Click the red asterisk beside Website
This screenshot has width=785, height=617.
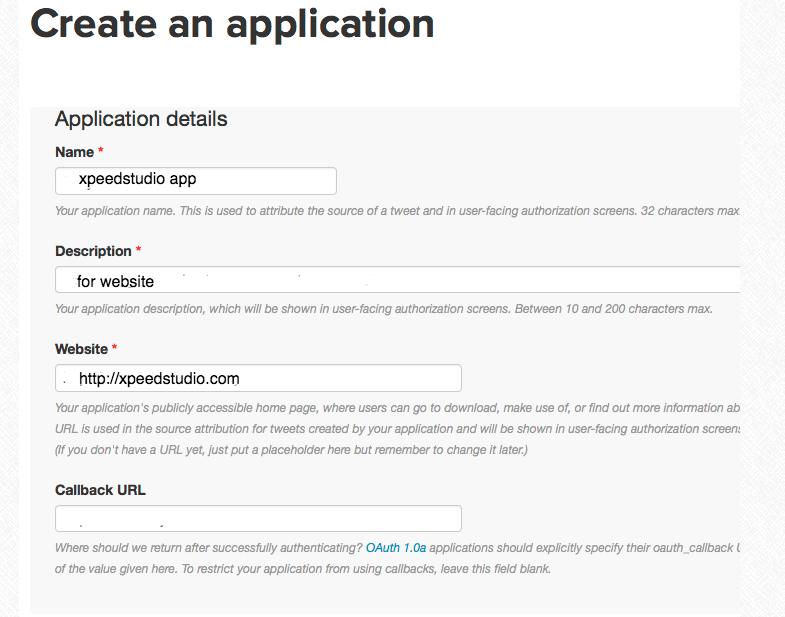[x=115, y=347]
